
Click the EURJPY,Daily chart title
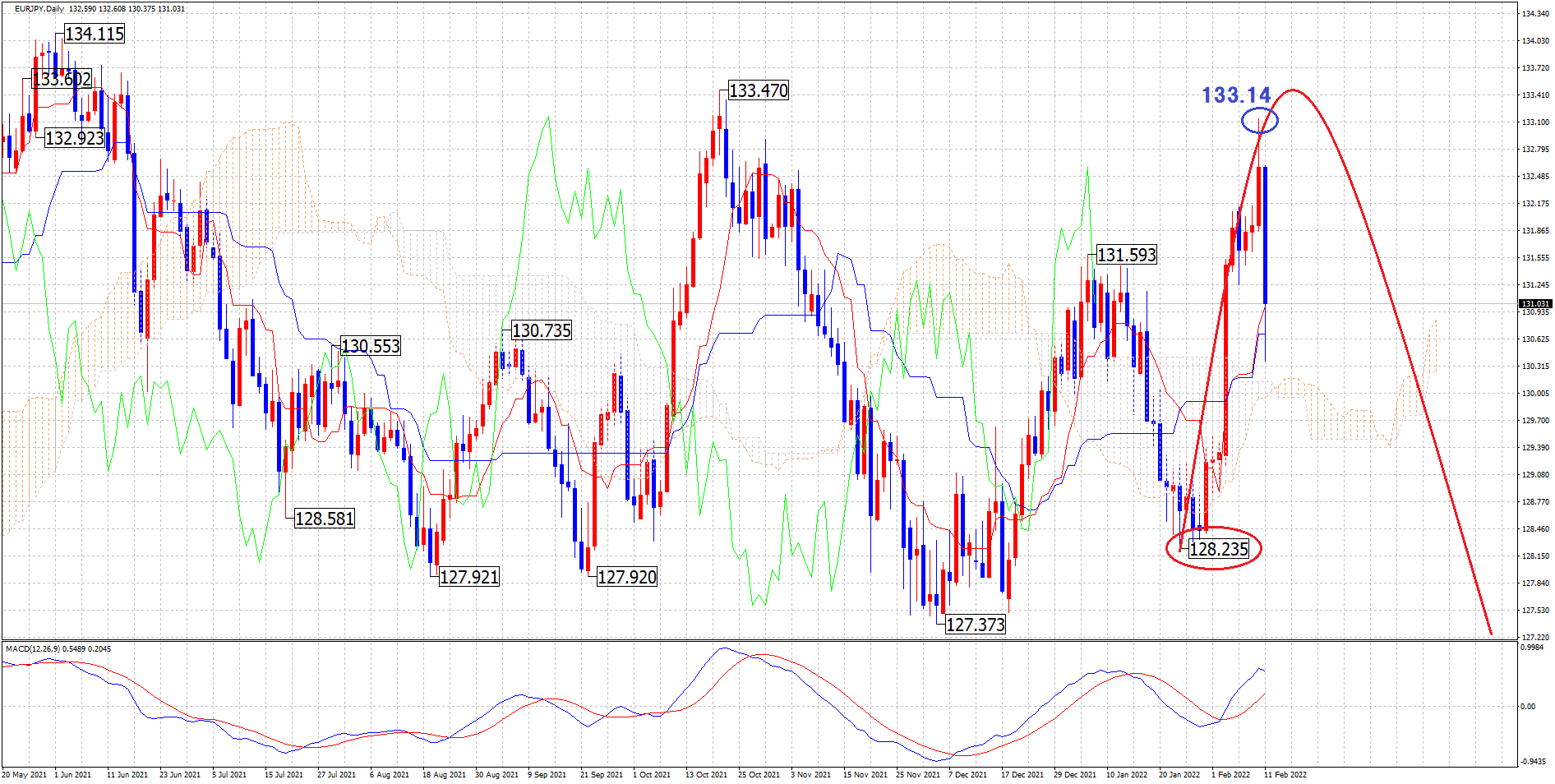[39, 9]
